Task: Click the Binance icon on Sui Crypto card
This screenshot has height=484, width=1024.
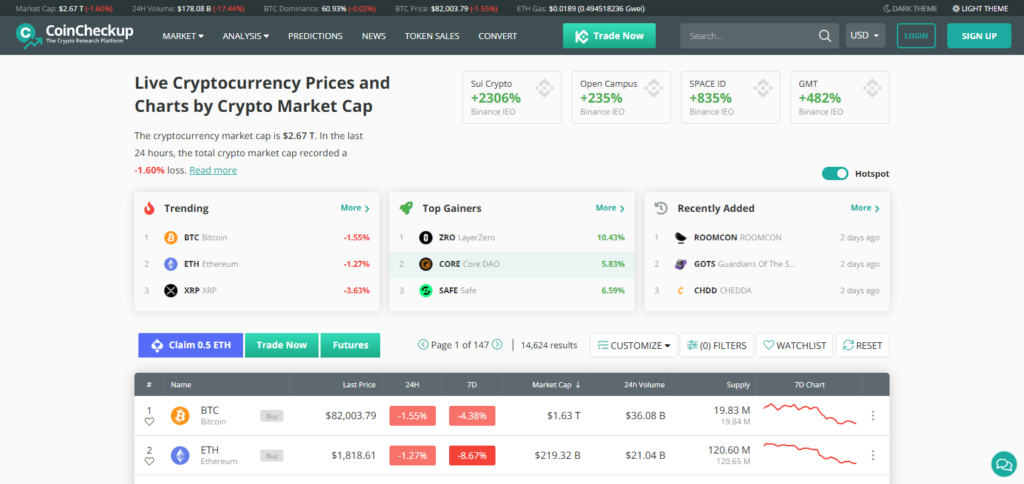Action: tap(545, 88)
